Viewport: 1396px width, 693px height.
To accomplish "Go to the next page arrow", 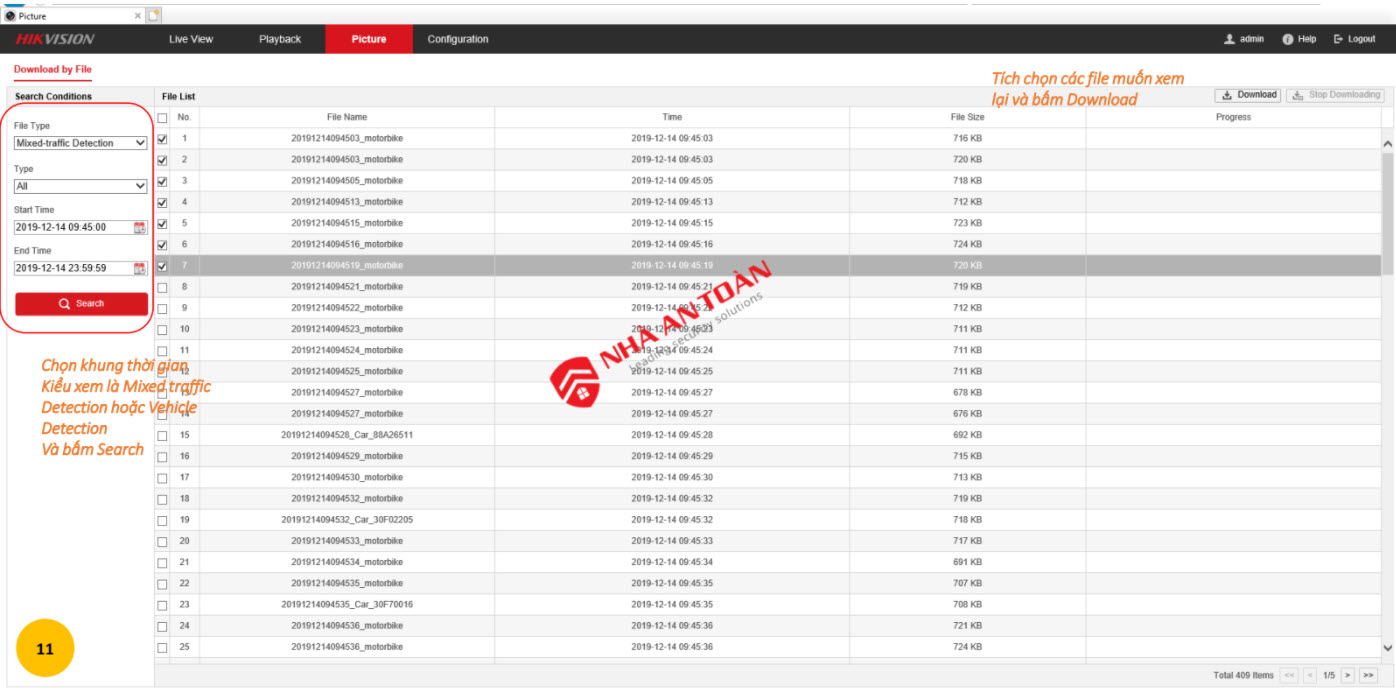I will [1348, 676].
